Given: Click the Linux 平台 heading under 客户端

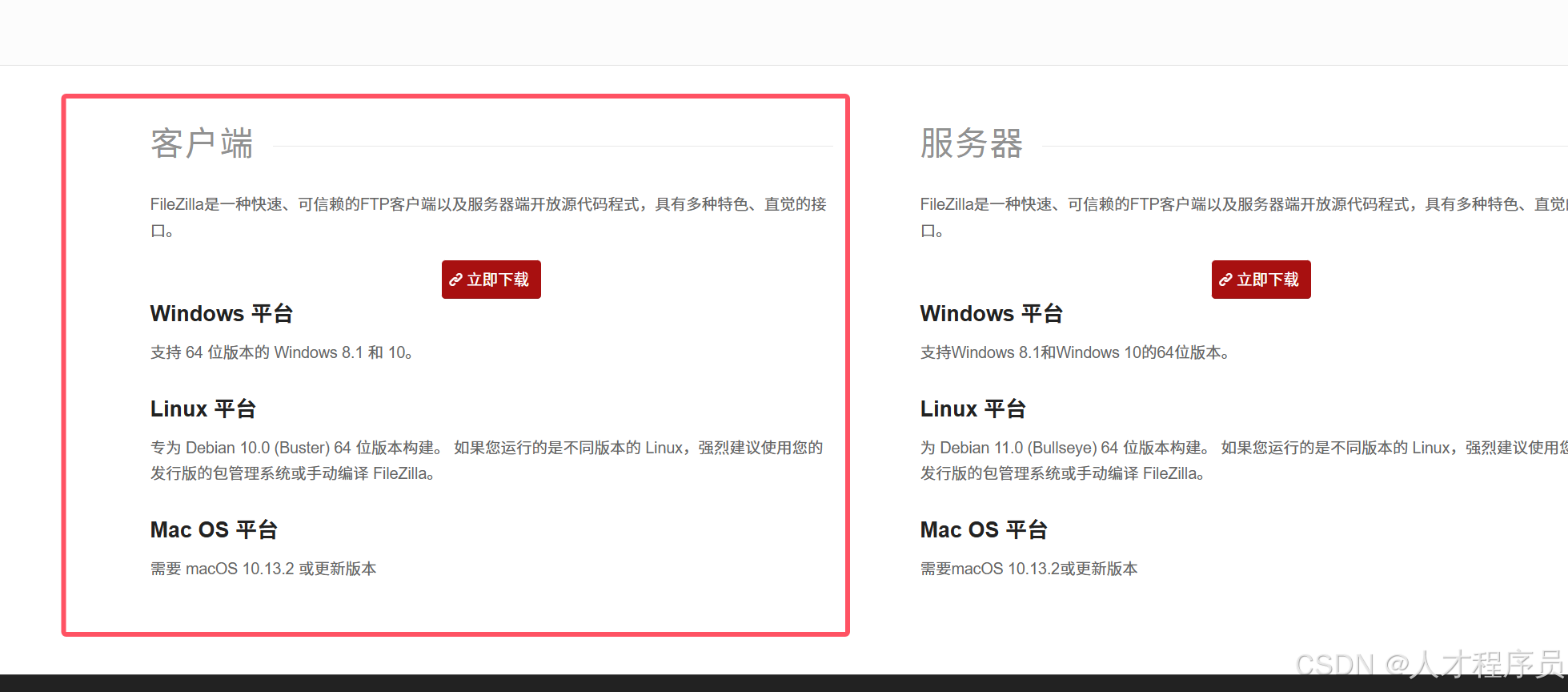Looking at the screenshot, I should point(203,409).
